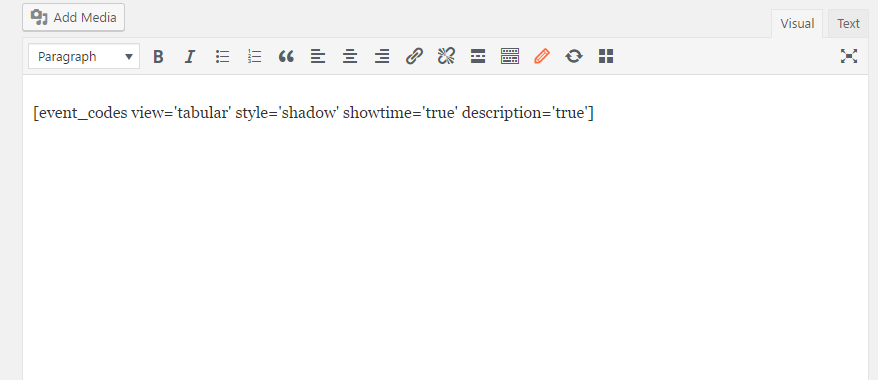Switch to the Visual editor tab

pos(797,24)
